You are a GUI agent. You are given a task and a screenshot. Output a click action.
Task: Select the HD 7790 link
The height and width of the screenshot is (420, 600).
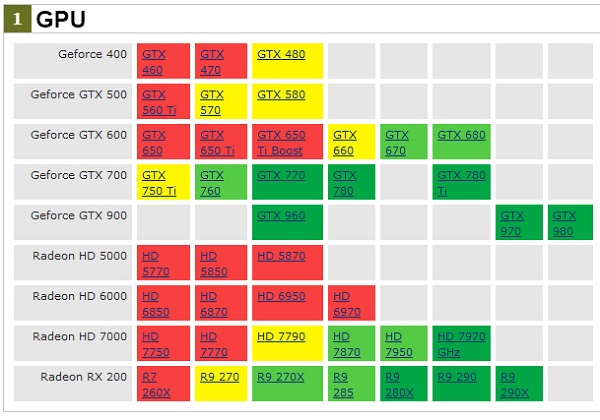tap(281, 335)
